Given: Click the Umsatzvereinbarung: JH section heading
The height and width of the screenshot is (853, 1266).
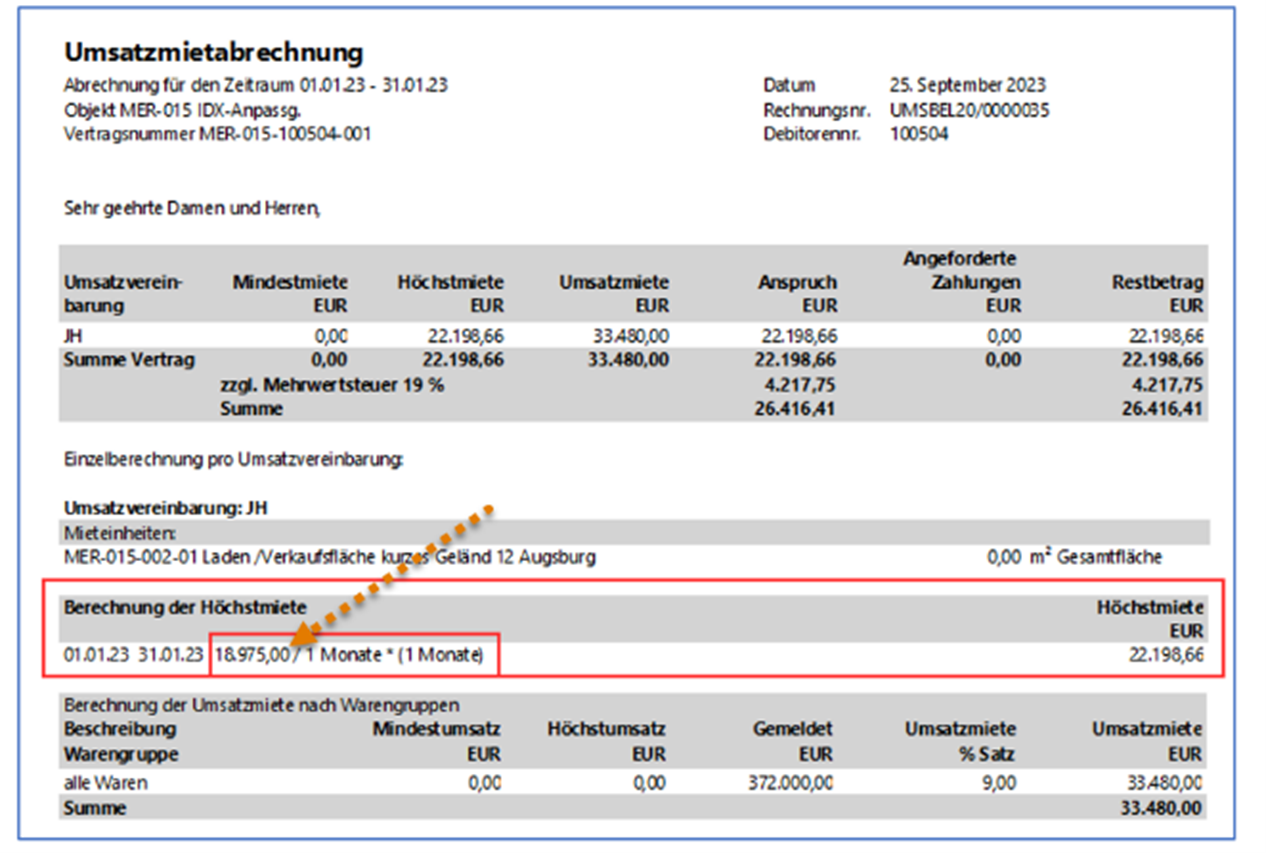Looking at the screenshot, I should tap(165, 507).
